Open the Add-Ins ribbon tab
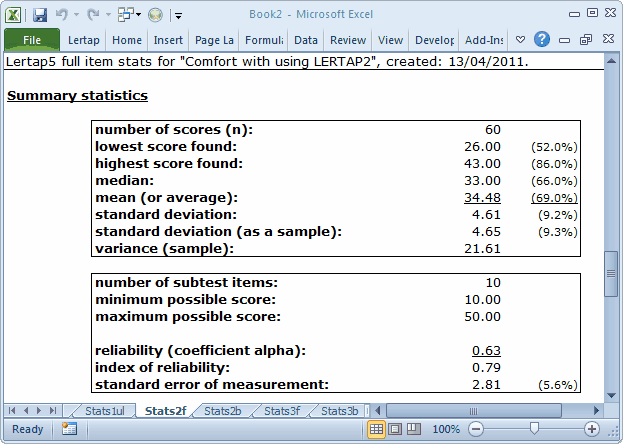Image resolution: width=623 pixels, height=444 pixels. [x=484, y=40]
